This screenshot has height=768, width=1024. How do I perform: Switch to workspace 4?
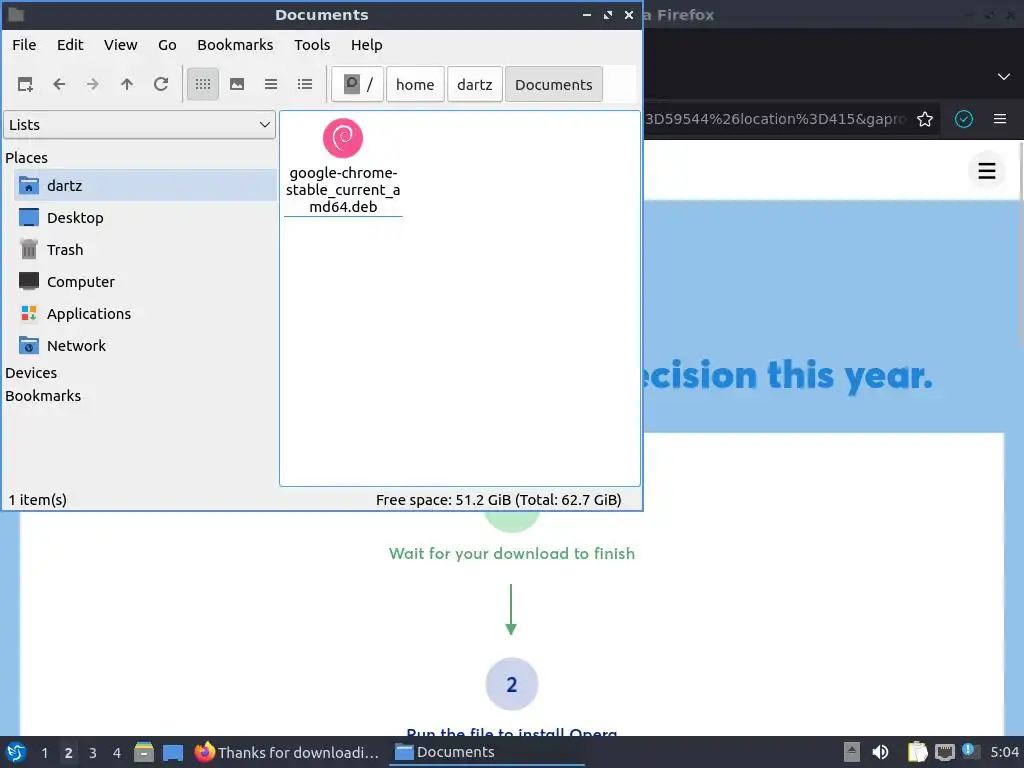tap(117, 753)
